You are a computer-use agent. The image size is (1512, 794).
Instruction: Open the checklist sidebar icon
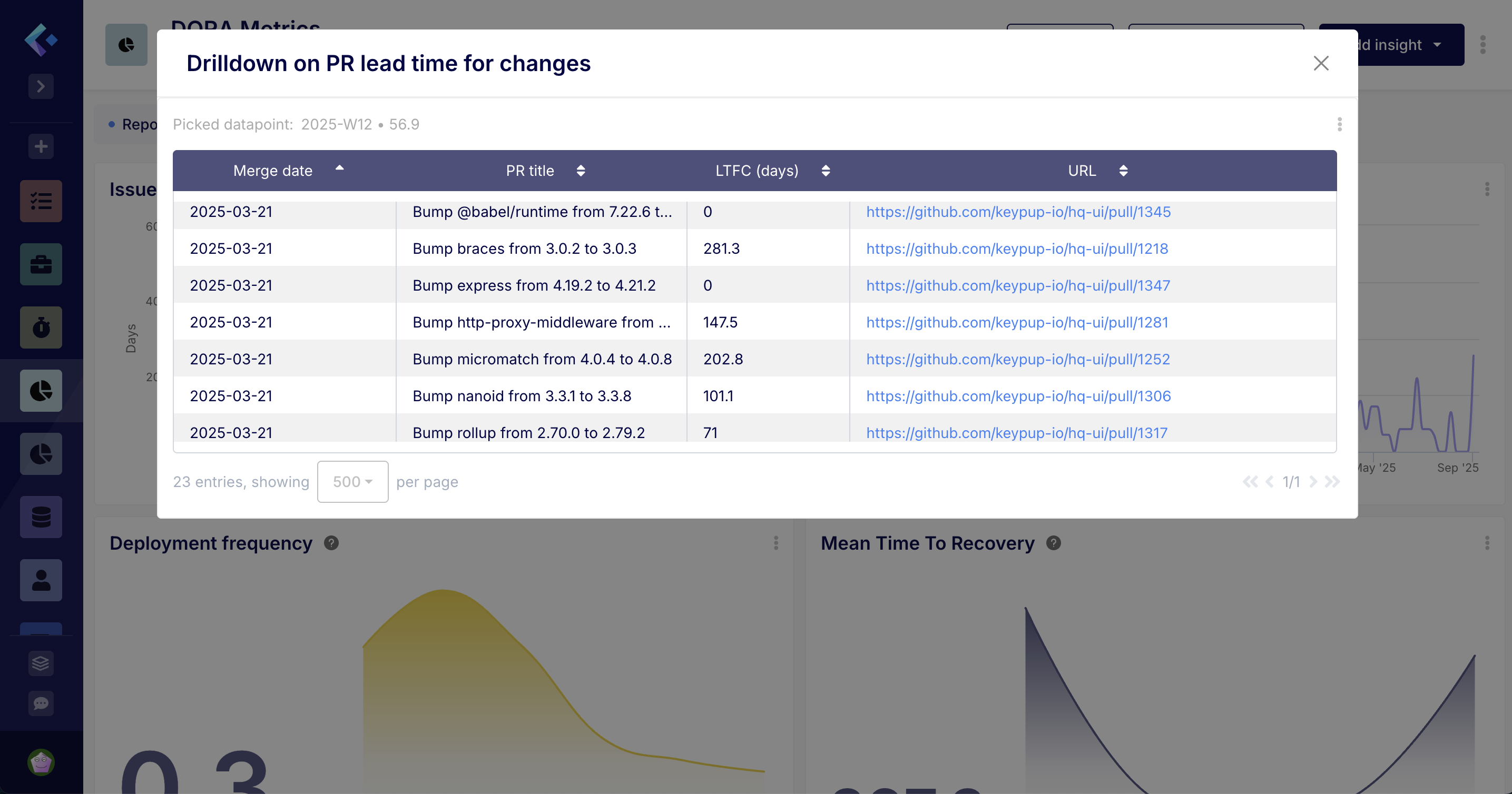pyautogui.click(x=41, y=201)
